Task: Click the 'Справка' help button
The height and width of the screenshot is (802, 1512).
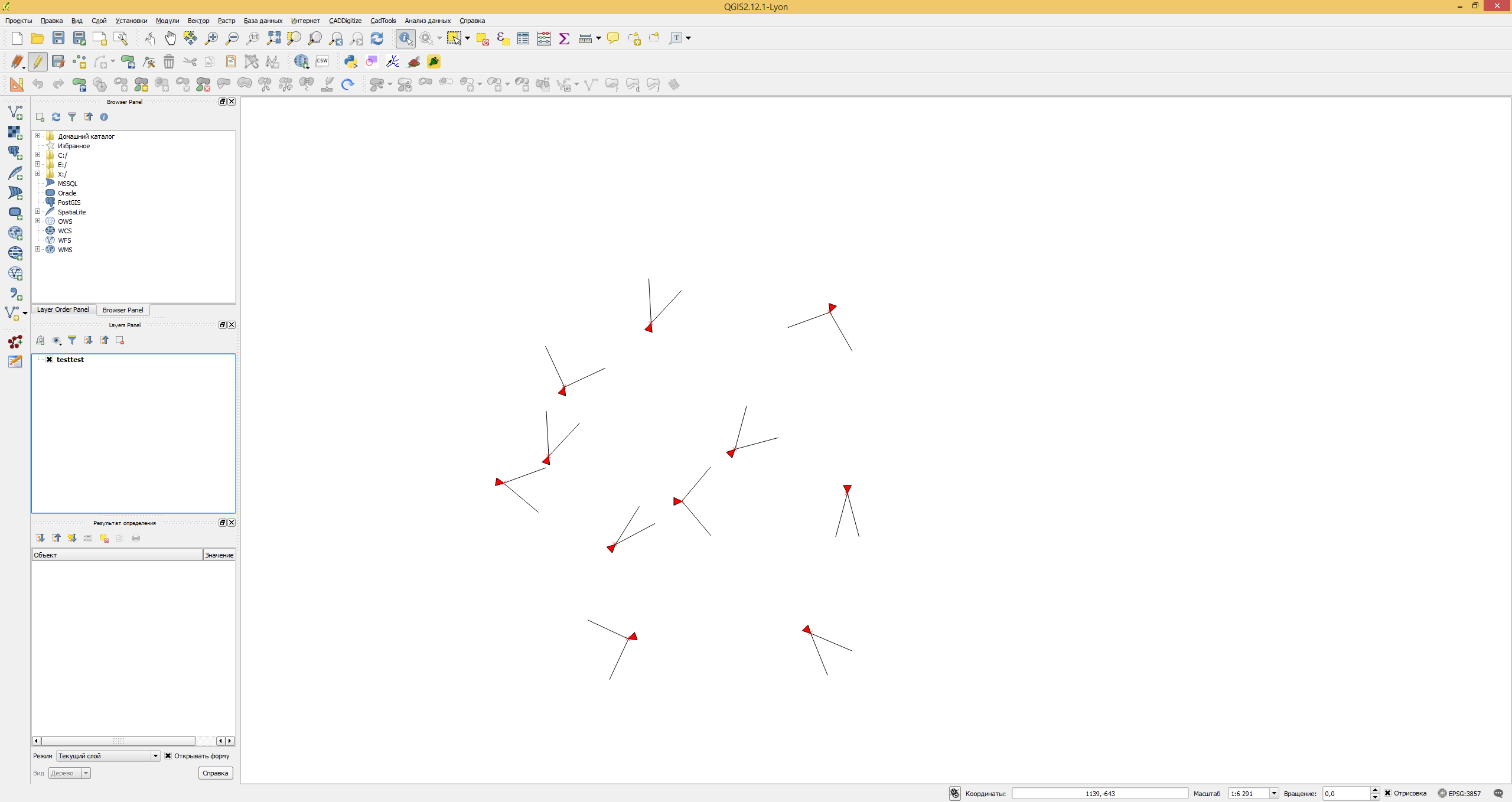Action: [x=215, y=773]
